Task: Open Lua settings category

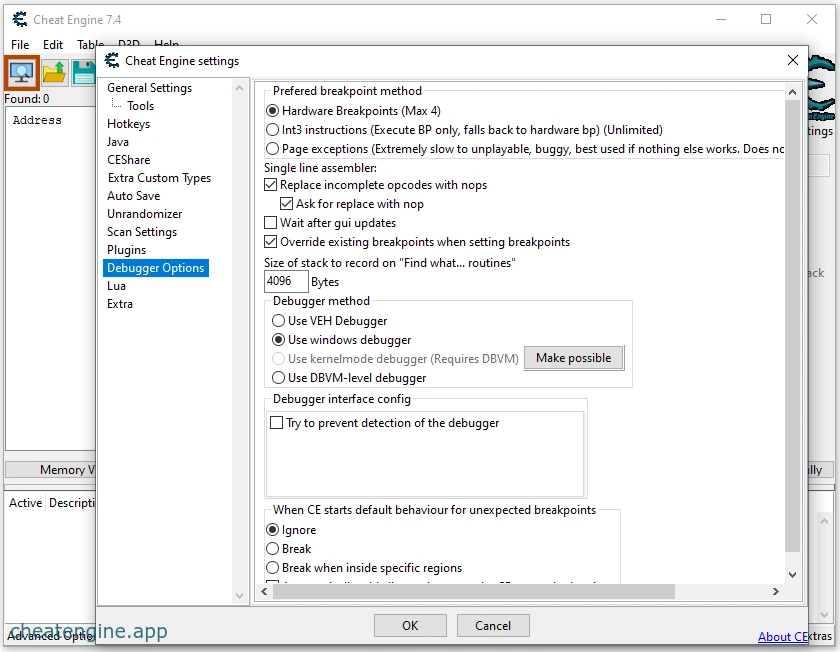Action: (116, 286)
